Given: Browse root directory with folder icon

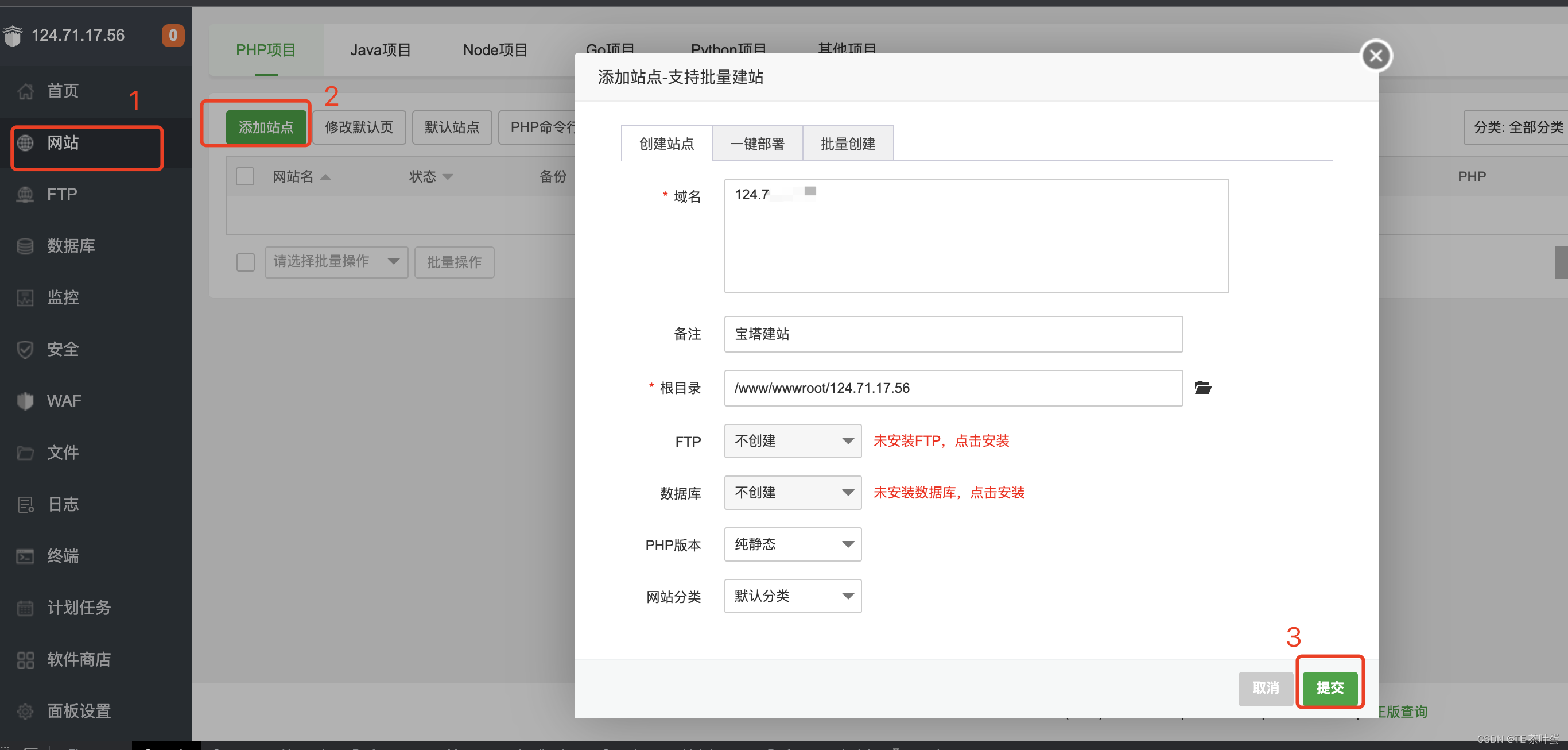Looking at the screenshot, I should click(x=1203, y=388).
